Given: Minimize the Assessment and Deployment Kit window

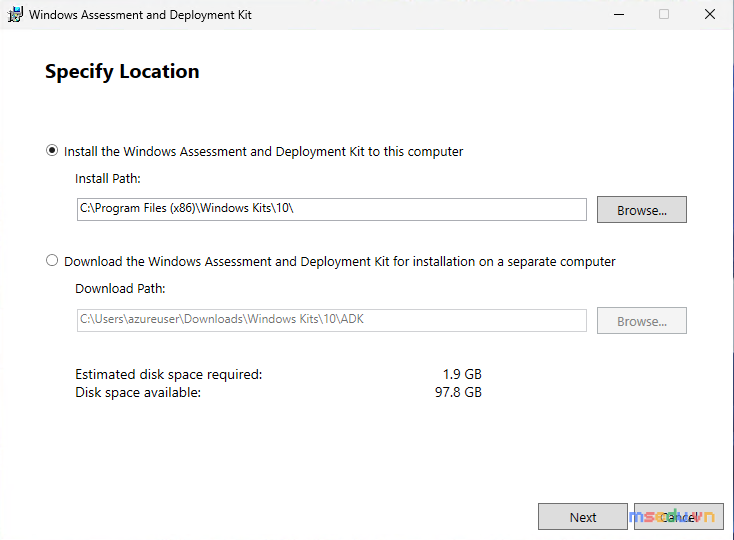Looking at the screenshot, I should (619, 15).
